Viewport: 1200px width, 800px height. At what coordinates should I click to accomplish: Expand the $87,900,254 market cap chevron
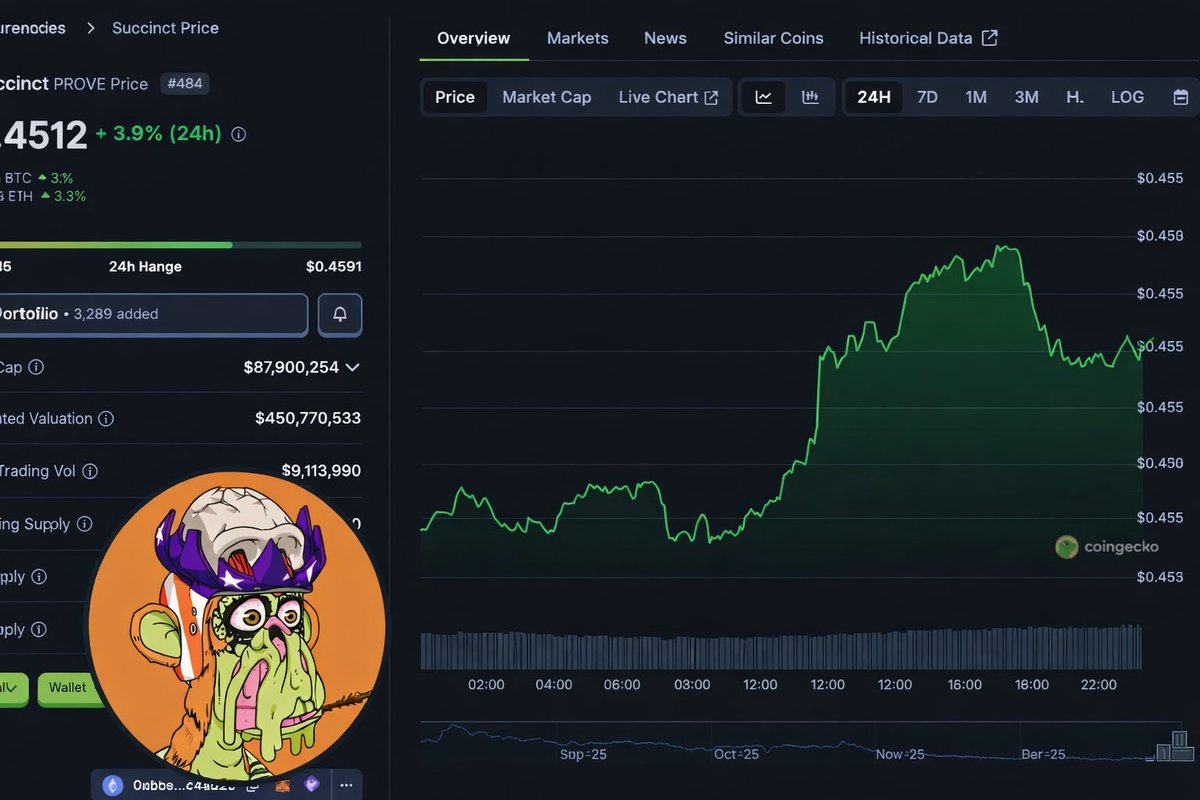pyautogui.click(x=352, y=367)
